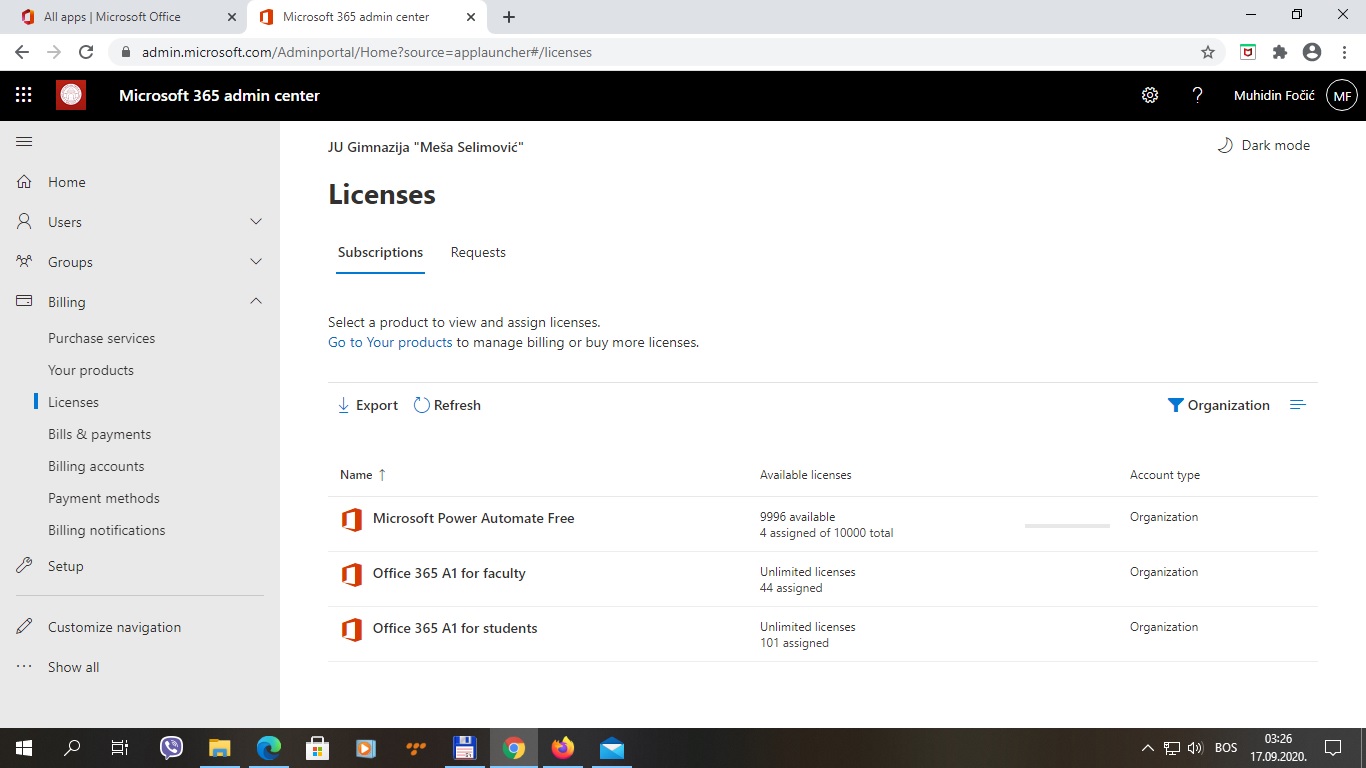Screen dimensions: 1366x768
Task: Open Microsoft Power Automate Free
Action: 474,518
